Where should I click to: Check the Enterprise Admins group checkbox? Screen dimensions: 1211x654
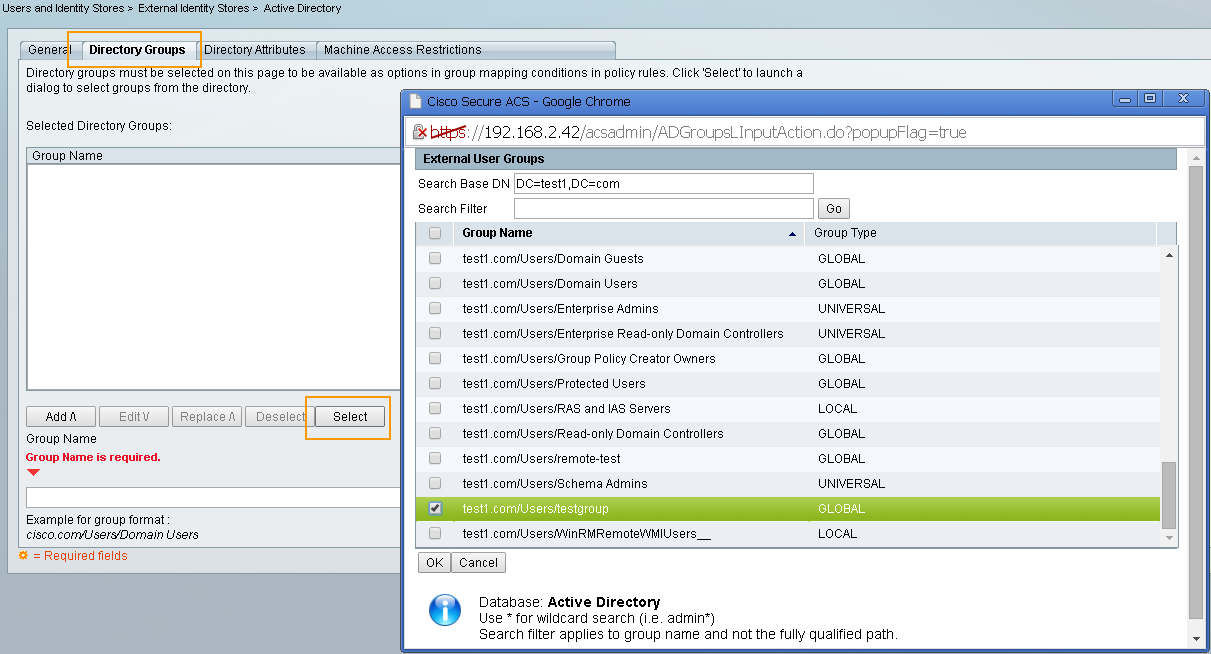[435, 308]
